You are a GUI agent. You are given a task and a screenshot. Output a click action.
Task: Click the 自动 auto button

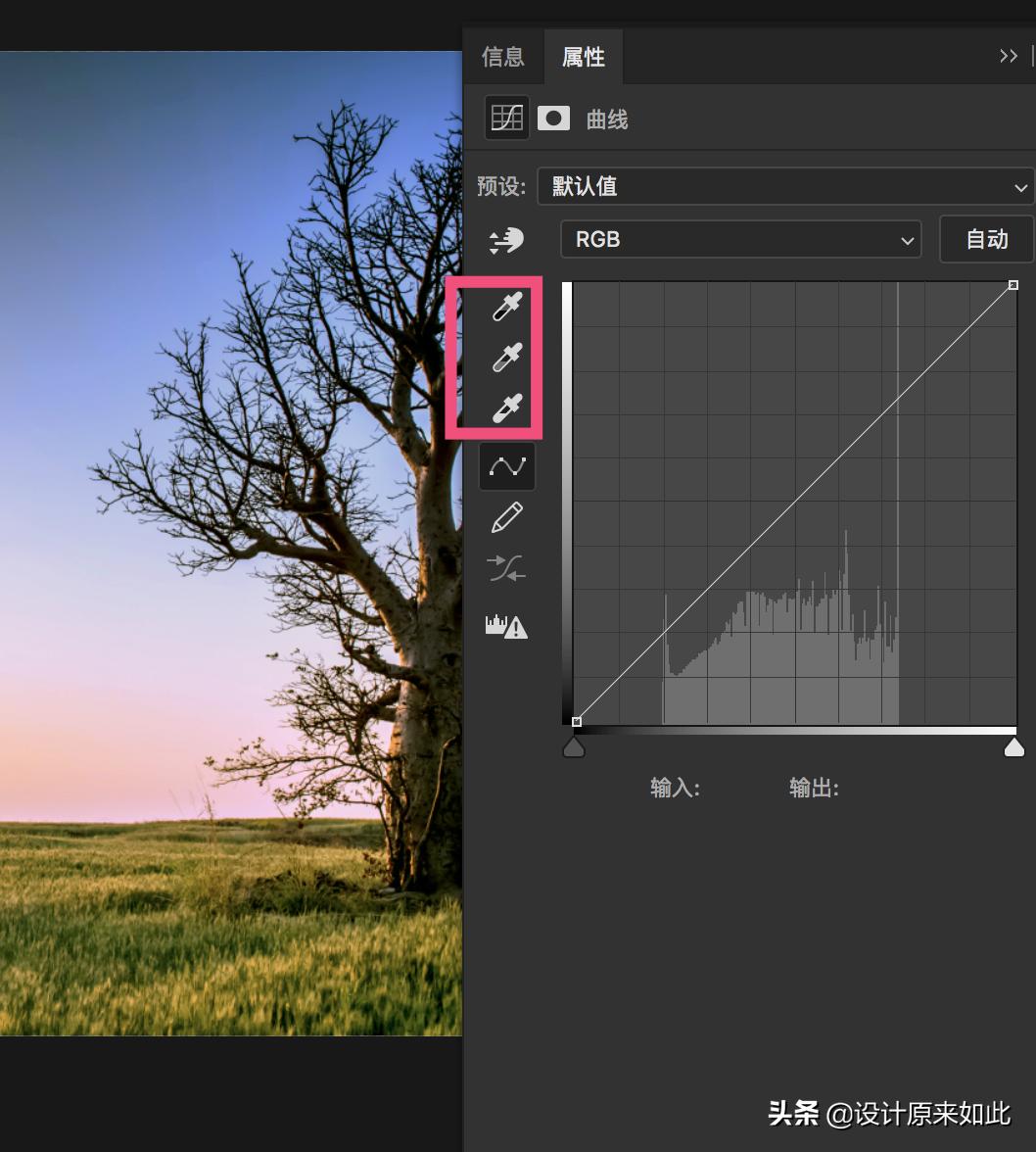[987, 239]
